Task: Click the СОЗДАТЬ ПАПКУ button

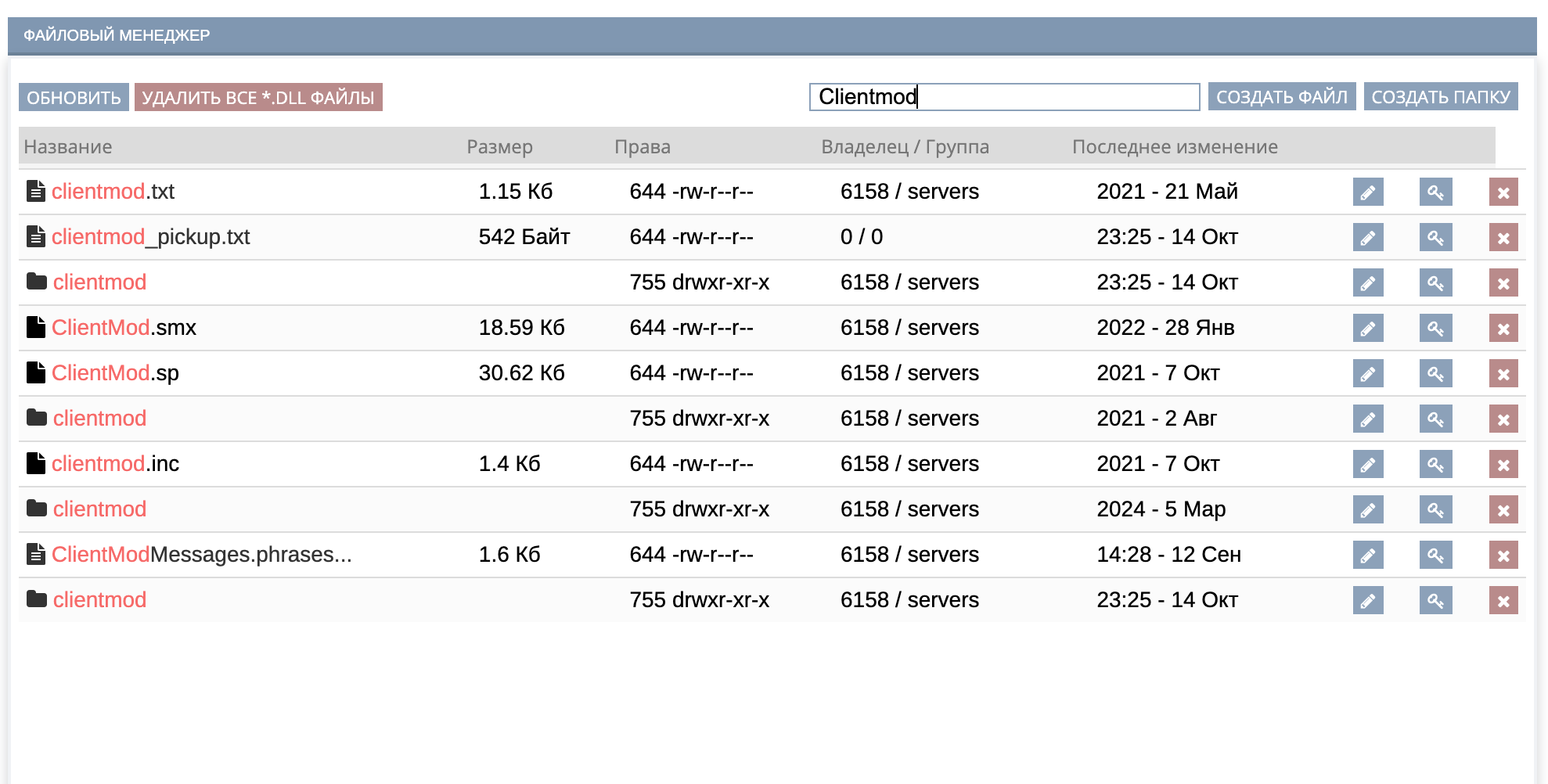Action: click(1440, 97)
